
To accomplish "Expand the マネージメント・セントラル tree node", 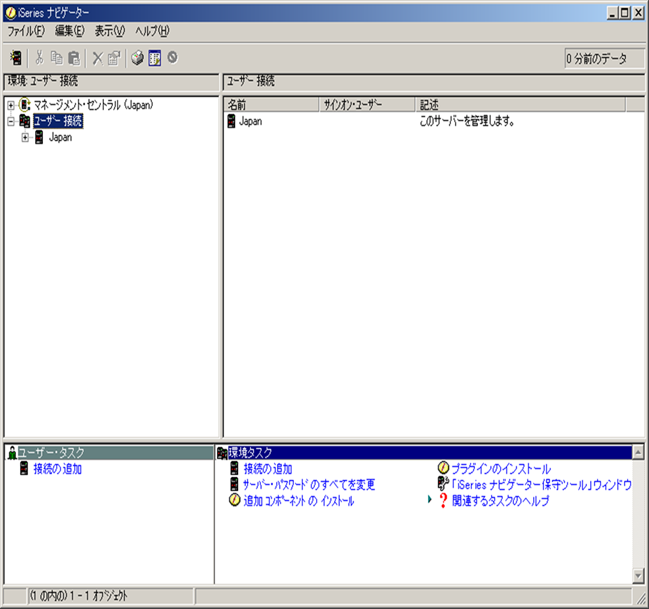I will (x=11, y=105).
